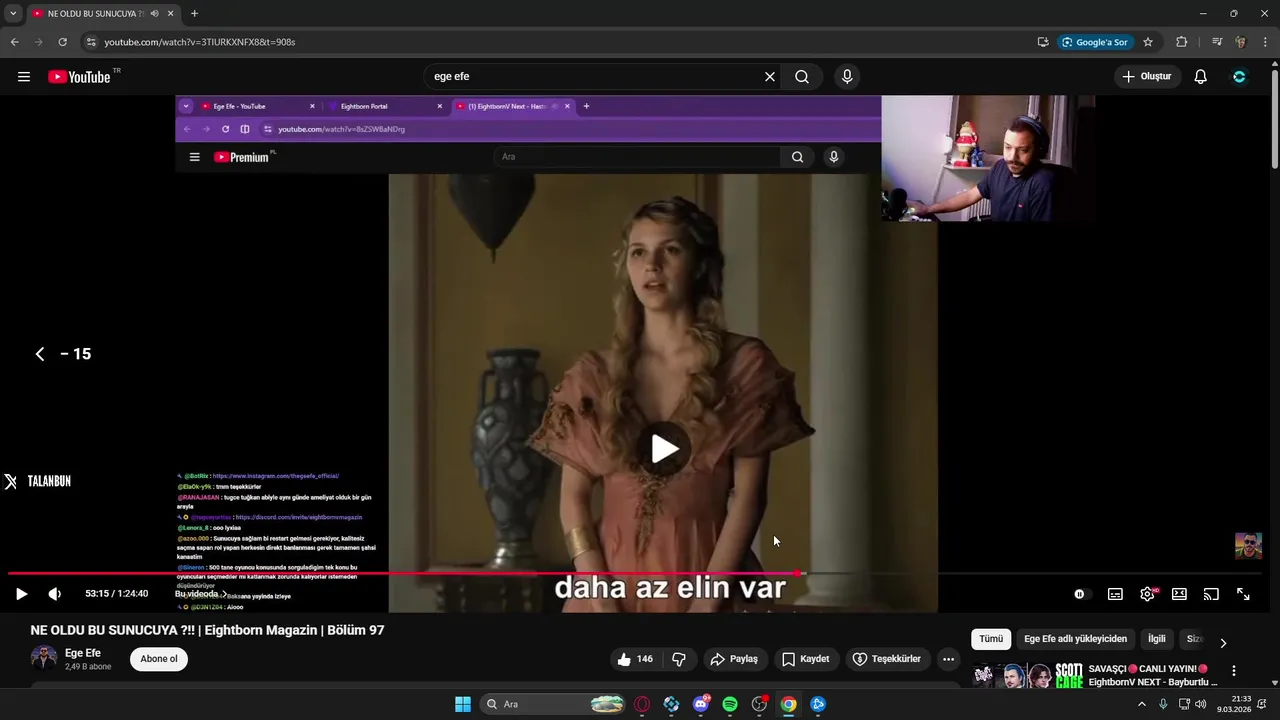This screenshot has width=1280, height=720.
Task: Go back in Chrome
Action: coord(14,42)
